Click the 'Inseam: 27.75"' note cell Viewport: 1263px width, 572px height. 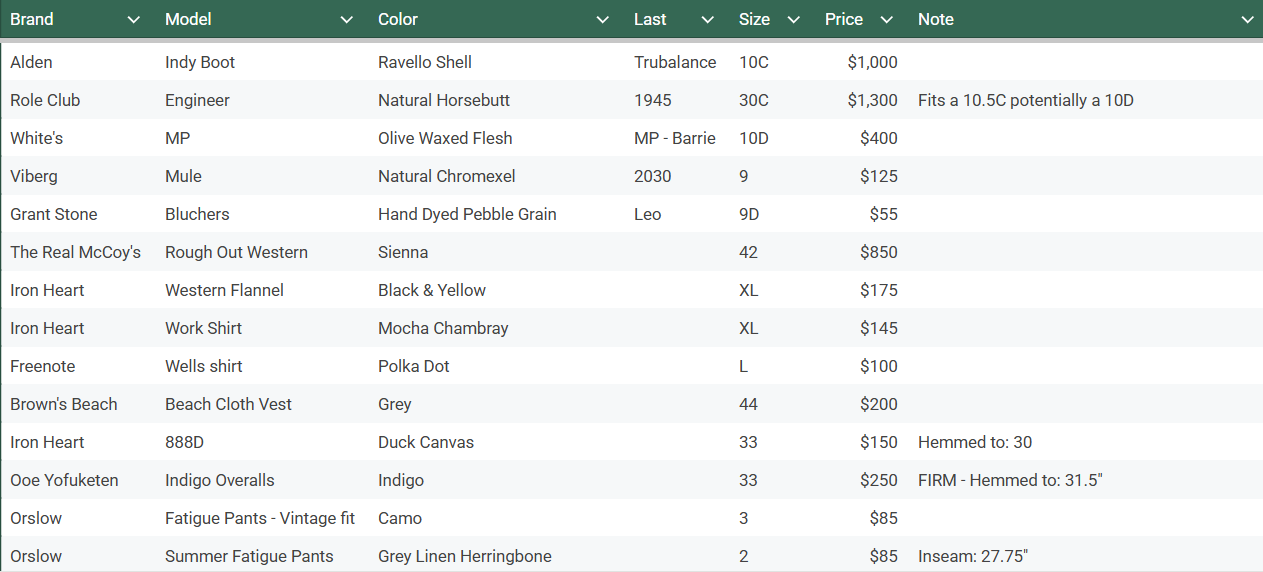[x=973, y=556]
